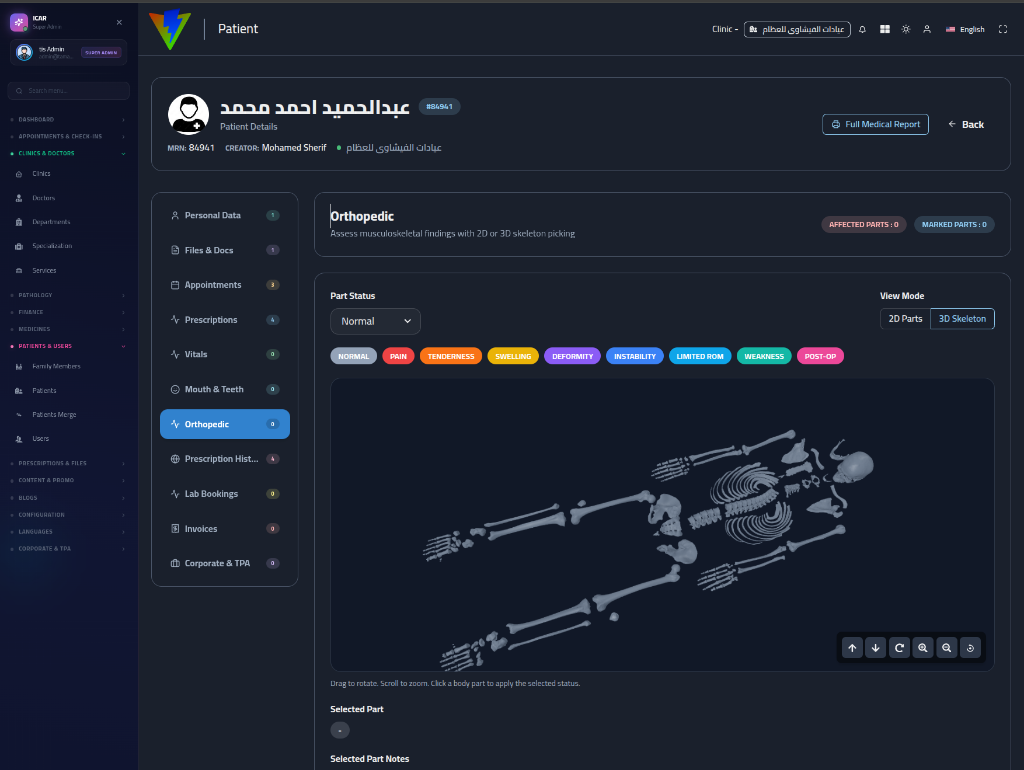Rotate the skeleton using the refresh arrow

click(x=899, y=648)
